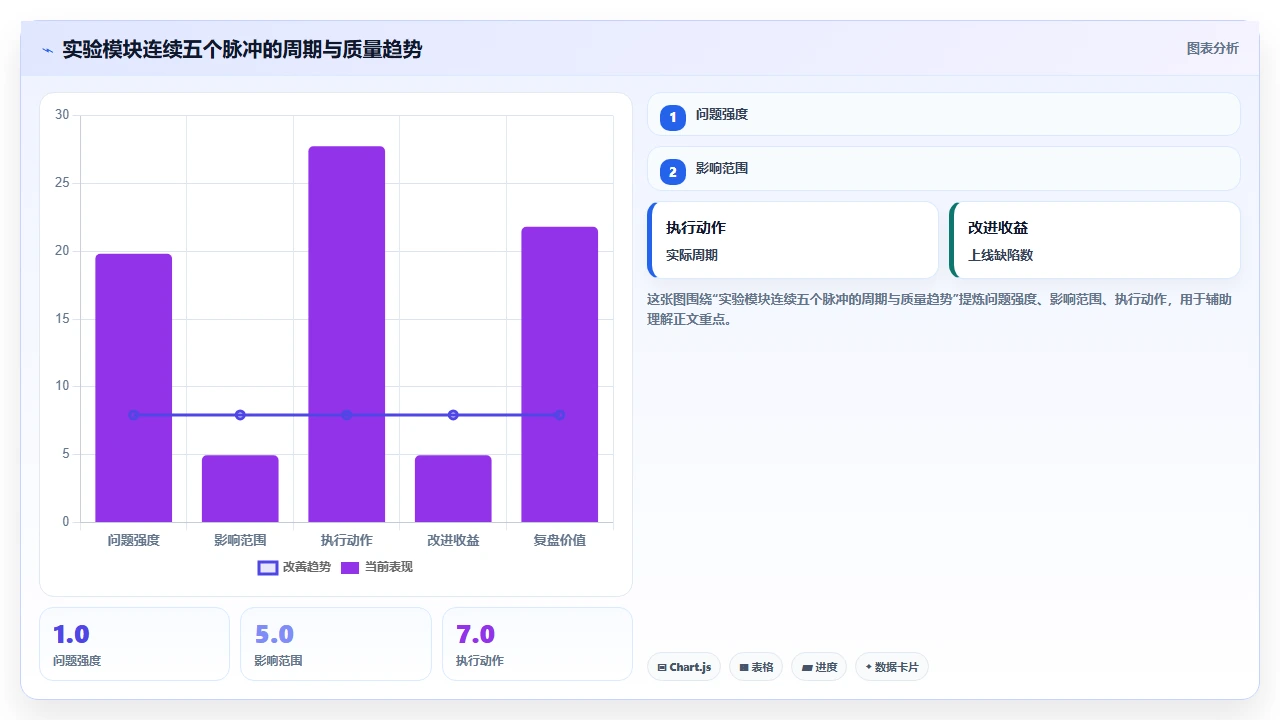Click the 当前表现 purple legend swatch
This screenshot has width=1280, height=720.
350,567
